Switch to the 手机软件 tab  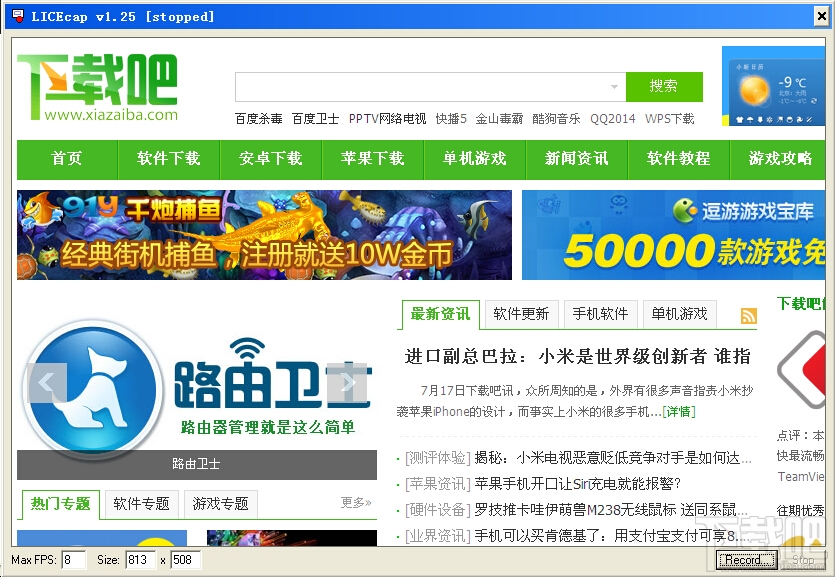(600, 314)
